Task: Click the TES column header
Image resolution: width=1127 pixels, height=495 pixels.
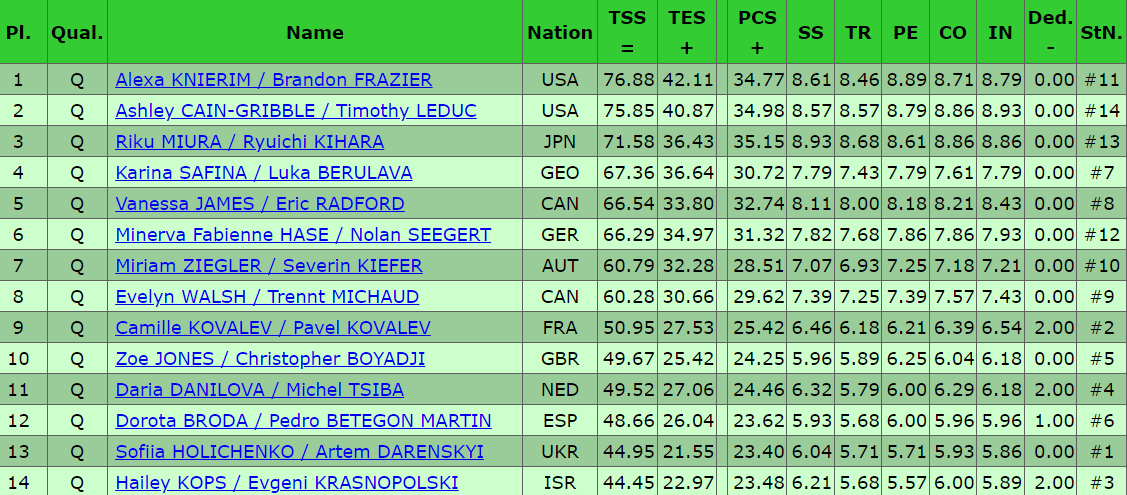Action: (687, 32)
